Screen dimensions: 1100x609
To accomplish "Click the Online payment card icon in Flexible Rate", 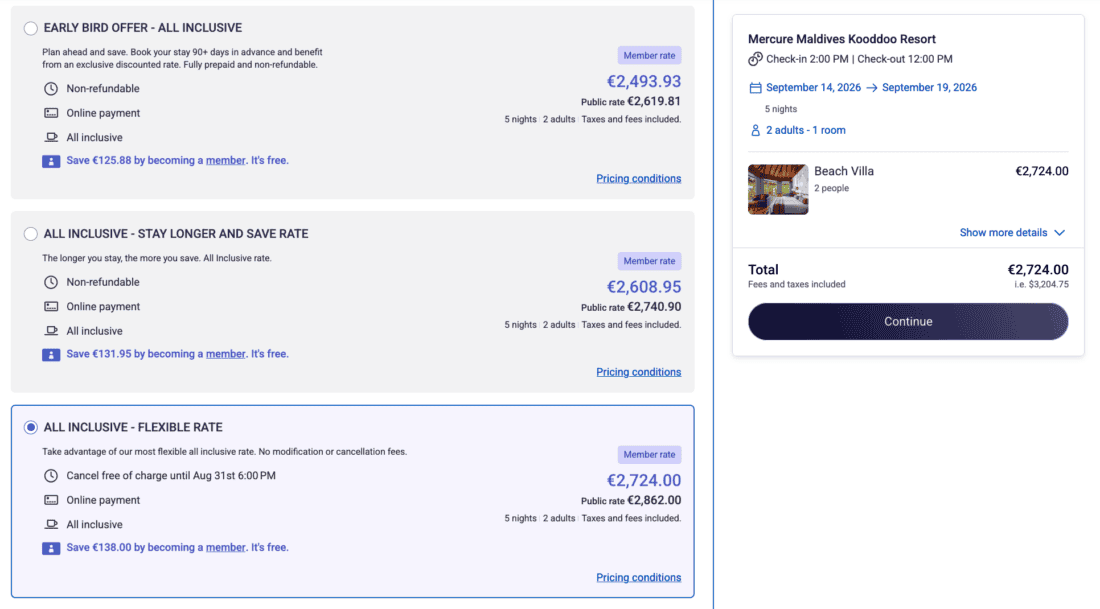I will (x=51, y=500).
